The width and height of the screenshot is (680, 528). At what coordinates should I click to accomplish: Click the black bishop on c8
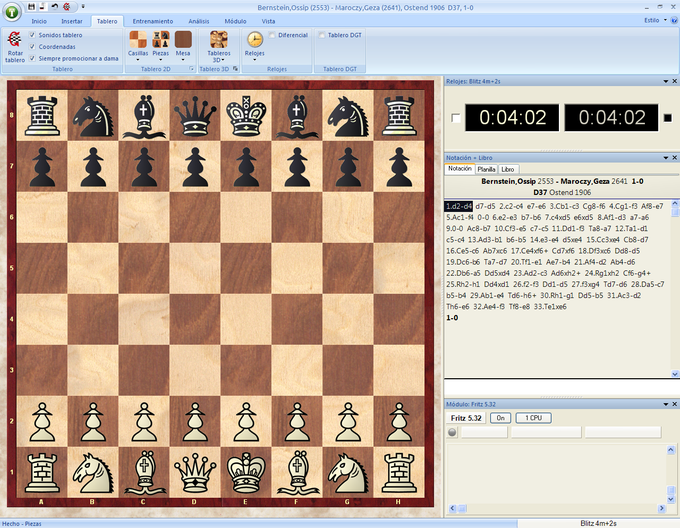144,116
